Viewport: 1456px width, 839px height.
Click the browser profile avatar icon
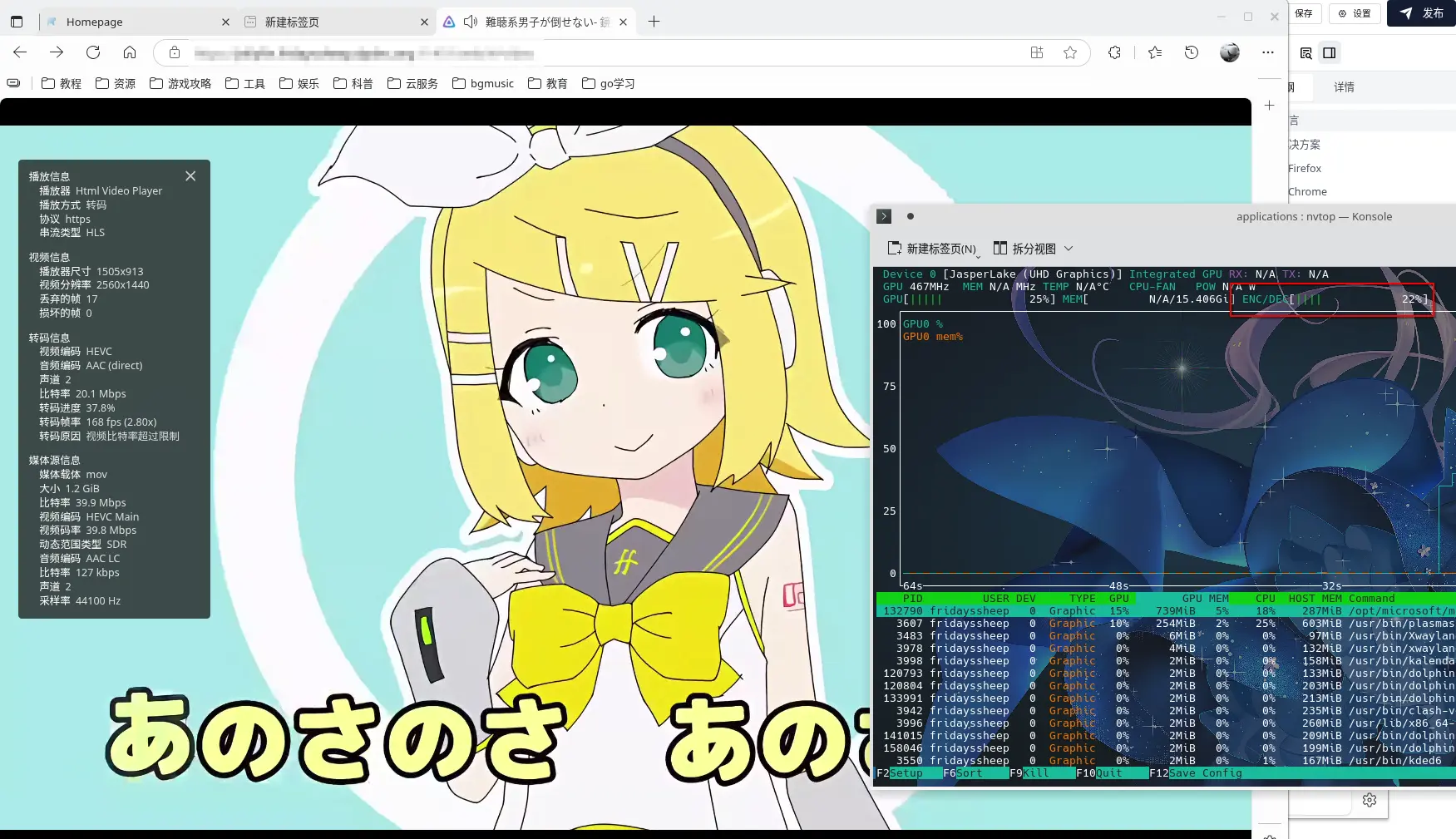coord(1229,52)
